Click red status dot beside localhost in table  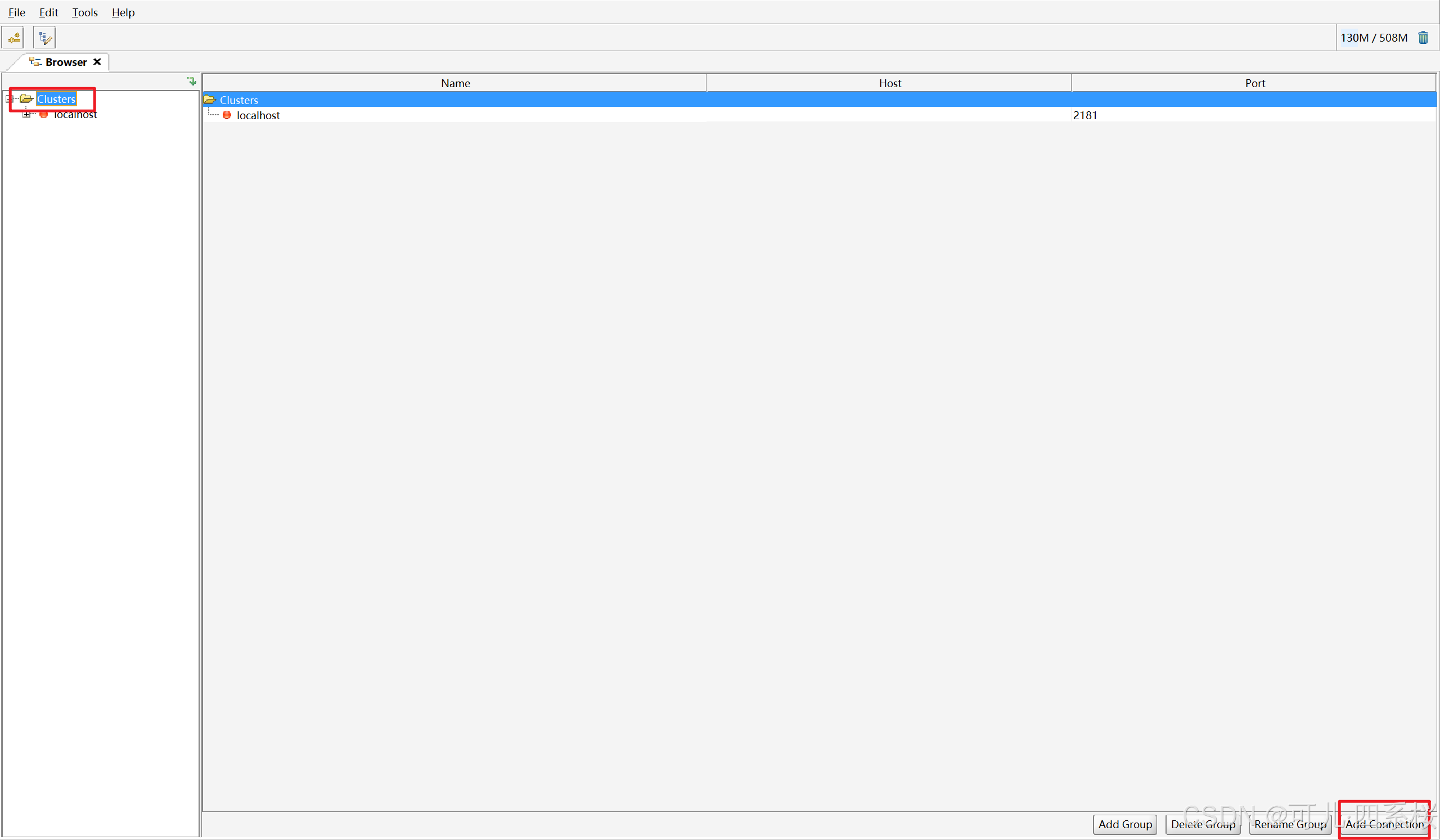coord(227,115)
